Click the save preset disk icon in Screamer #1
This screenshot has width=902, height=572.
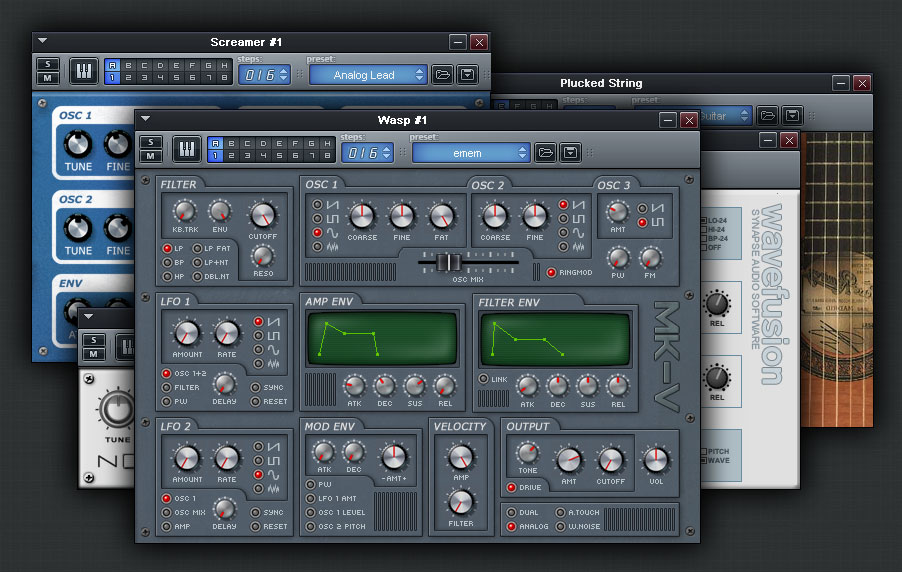pos(467,75)
